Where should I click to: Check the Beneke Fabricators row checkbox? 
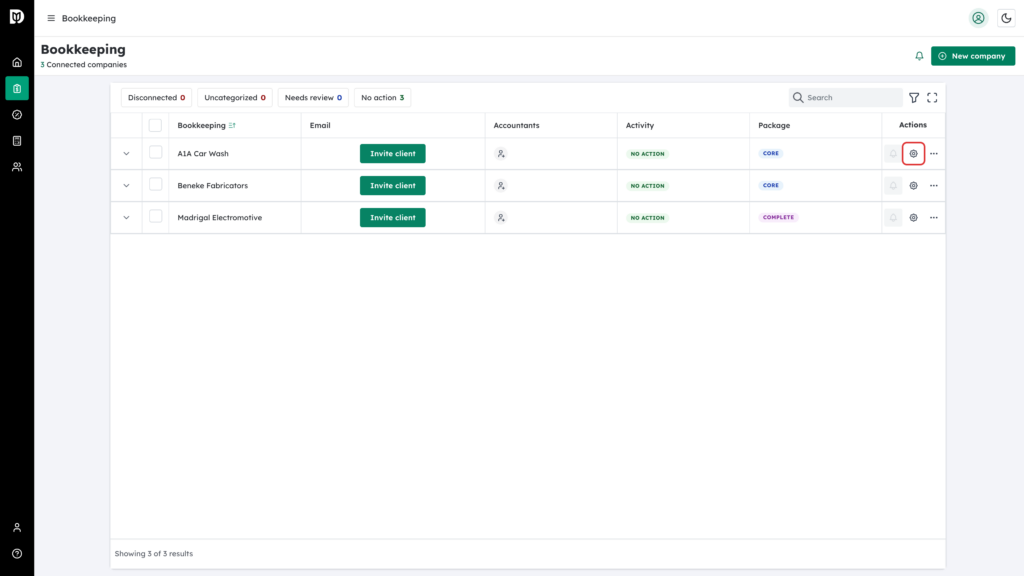pyautogui.click(x=155, y=184)
